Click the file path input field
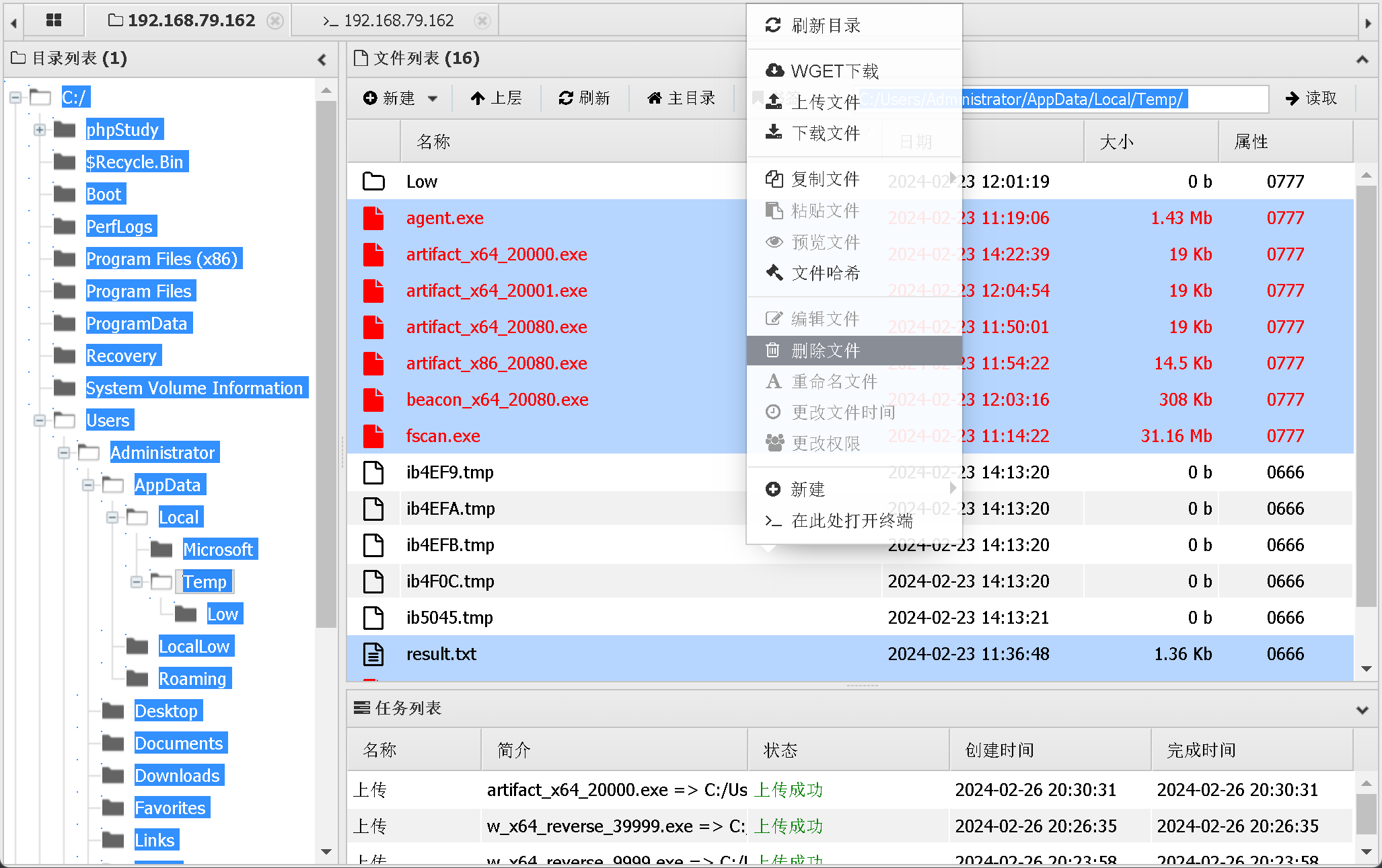The height and width of the screenshot is (868, 1382). pos(1110,99)
